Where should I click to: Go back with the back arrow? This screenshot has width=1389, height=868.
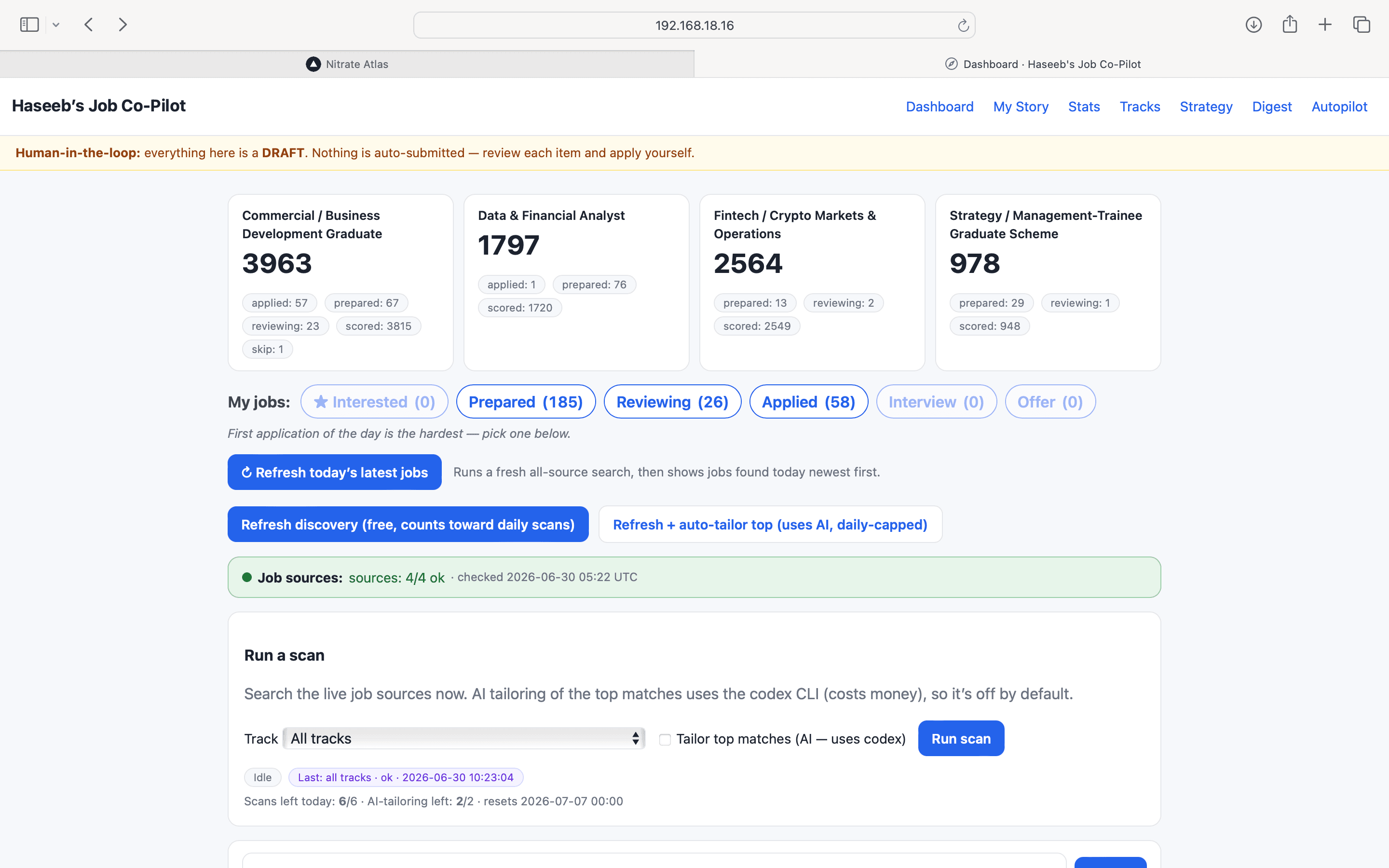(x=88, y=25)
